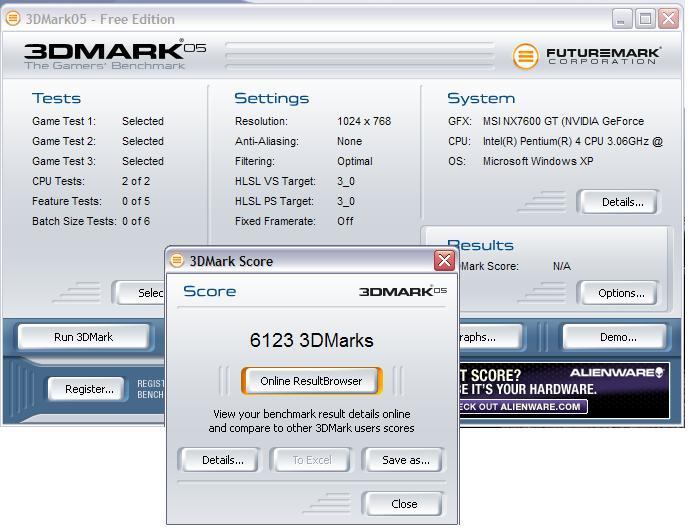Click the 'Game Test 3:' label
Image resolution: width=694 pixels, height=531 pixels.
point(64,161)
